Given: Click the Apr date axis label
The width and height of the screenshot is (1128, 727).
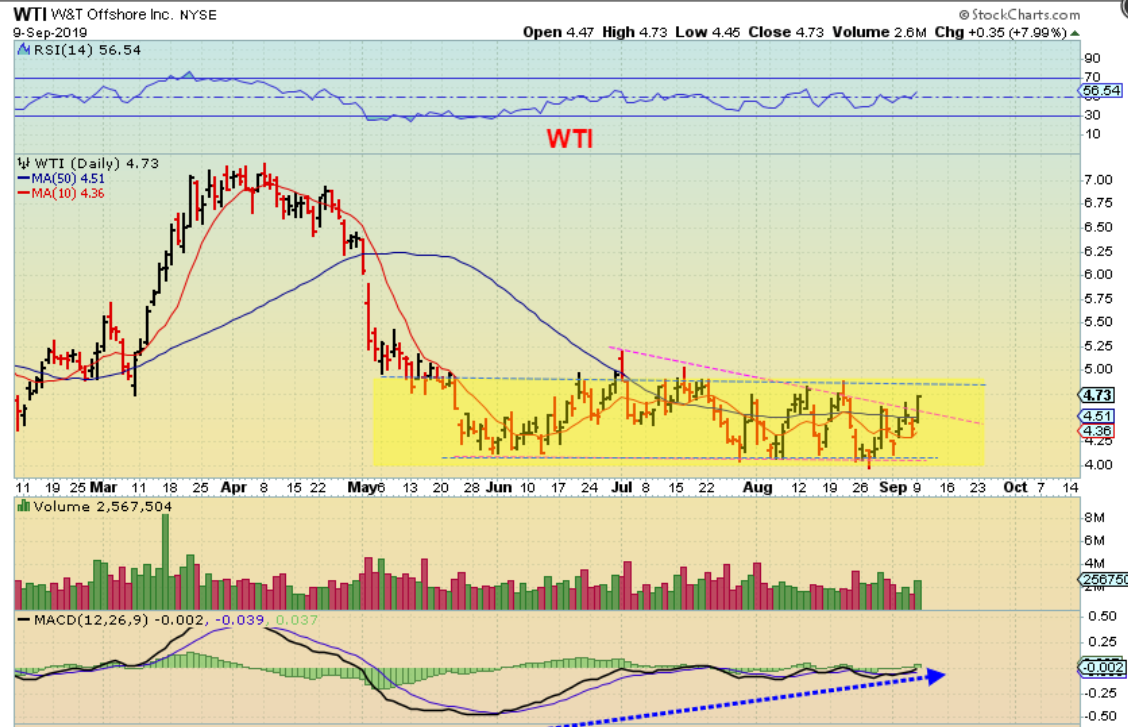Looking at the screenshot, I should pos(234,488).
